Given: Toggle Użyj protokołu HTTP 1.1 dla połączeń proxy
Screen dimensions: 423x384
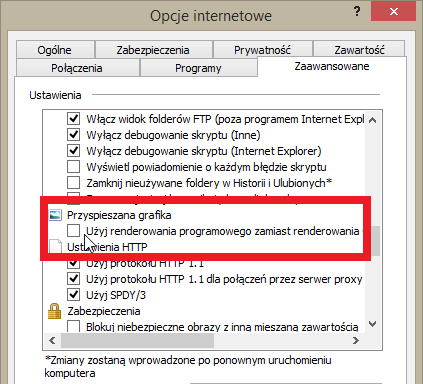Looking at the screenshot, I should coord(73,279).
